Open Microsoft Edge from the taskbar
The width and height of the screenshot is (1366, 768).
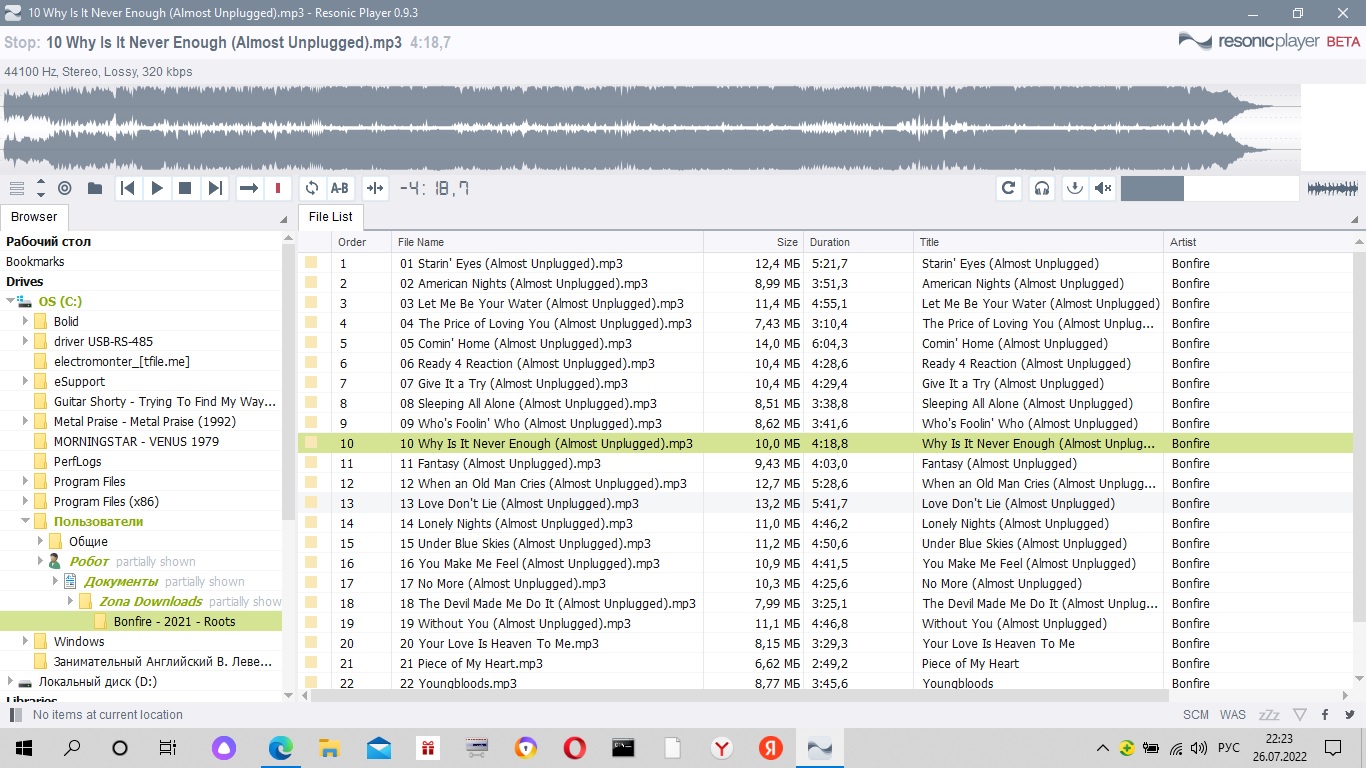(280, 747)
